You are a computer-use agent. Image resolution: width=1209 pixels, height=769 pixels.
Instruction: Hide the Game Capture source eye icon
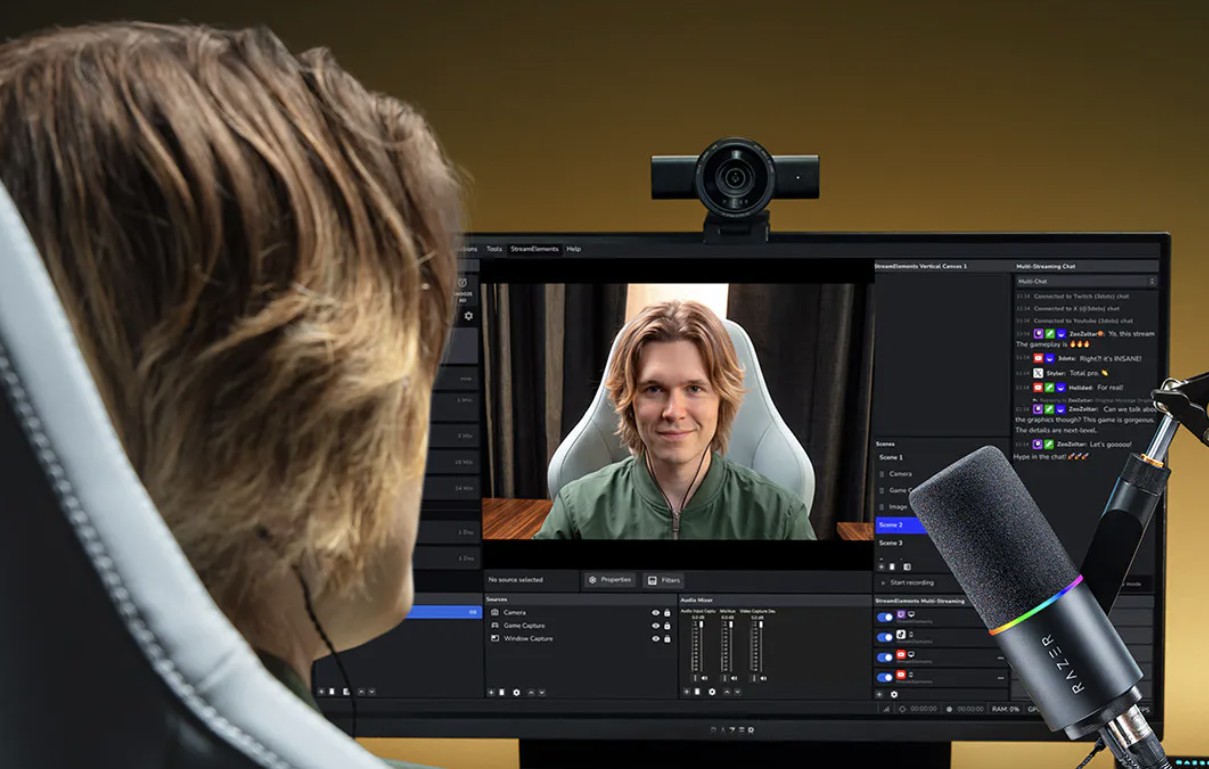656,625
